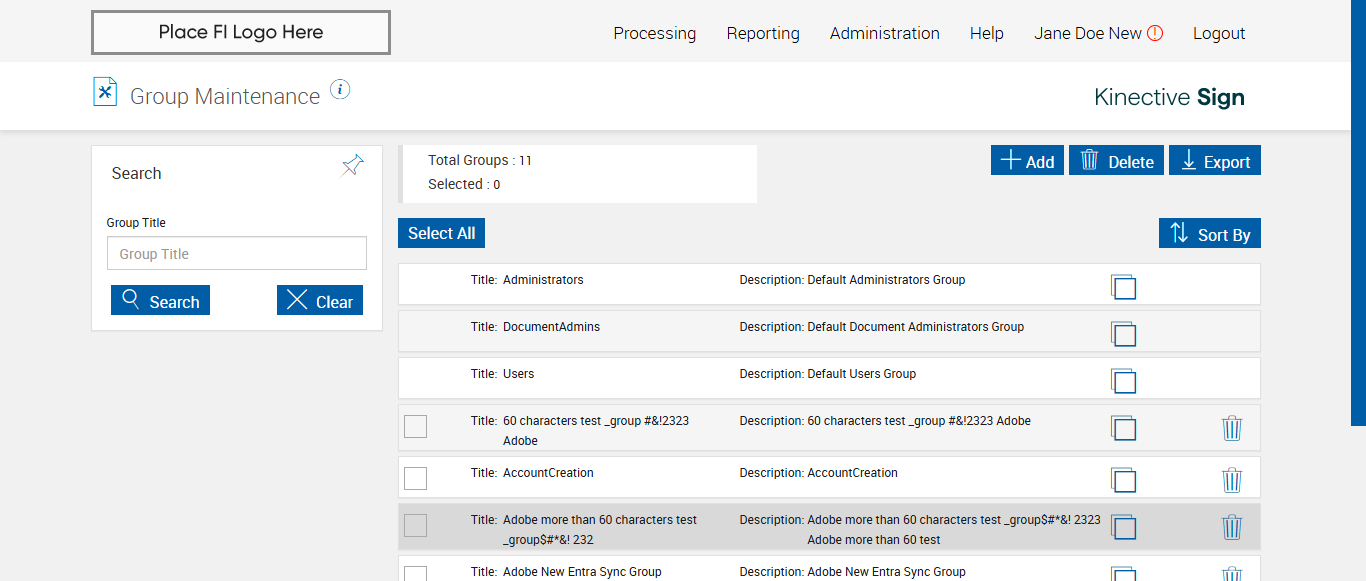Click the pin icon in Search panel
The image size is (1366, 581).
352,166
